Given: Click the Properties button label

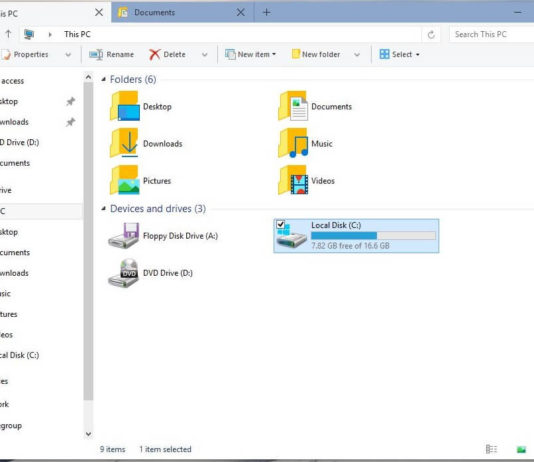Looking at the screenshot, I should tap(31, 54).
